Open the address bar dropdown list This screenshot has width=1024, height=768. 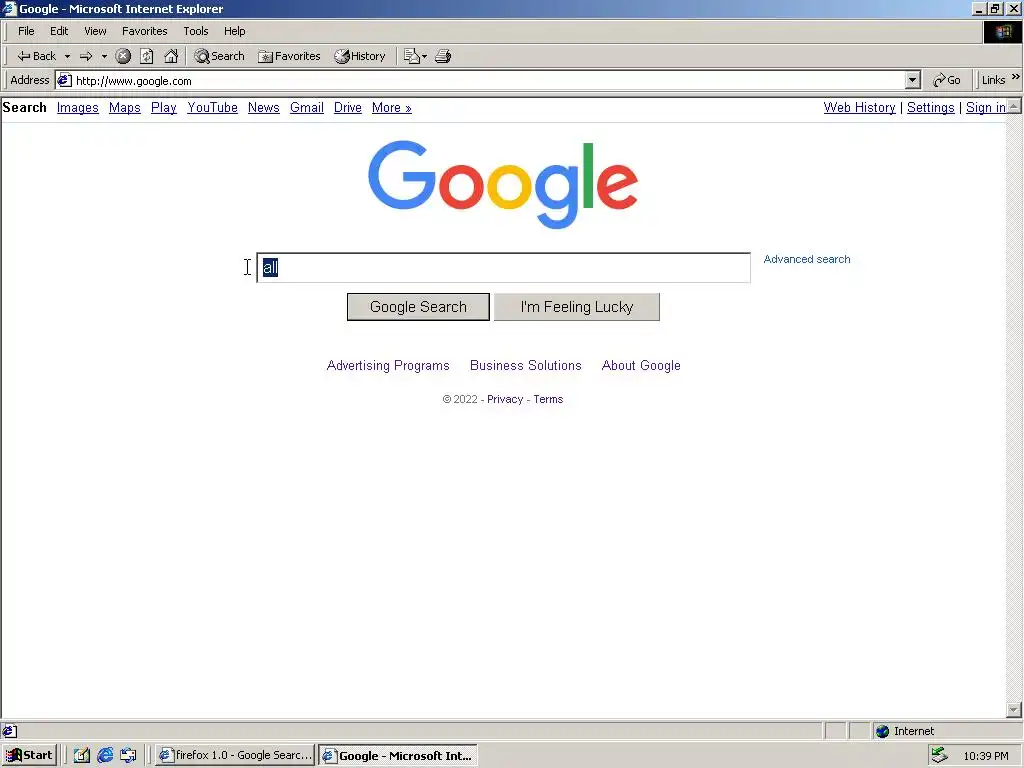913,80
